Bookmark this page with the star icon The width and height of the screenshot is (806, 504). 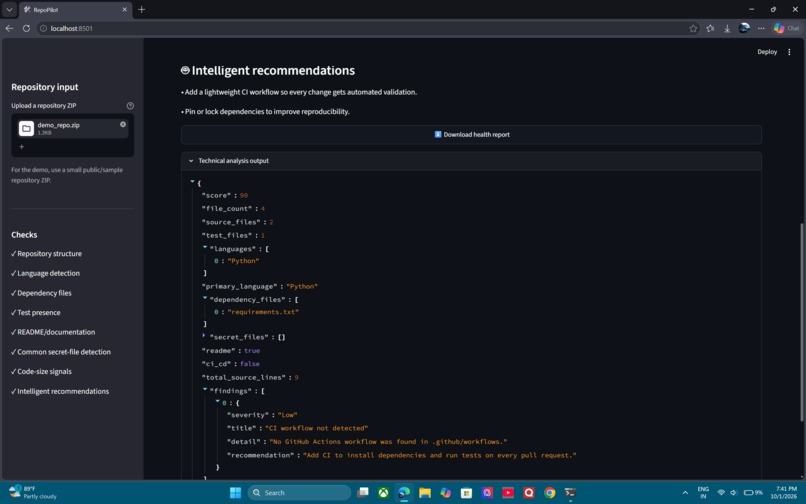tap(693, 28)
